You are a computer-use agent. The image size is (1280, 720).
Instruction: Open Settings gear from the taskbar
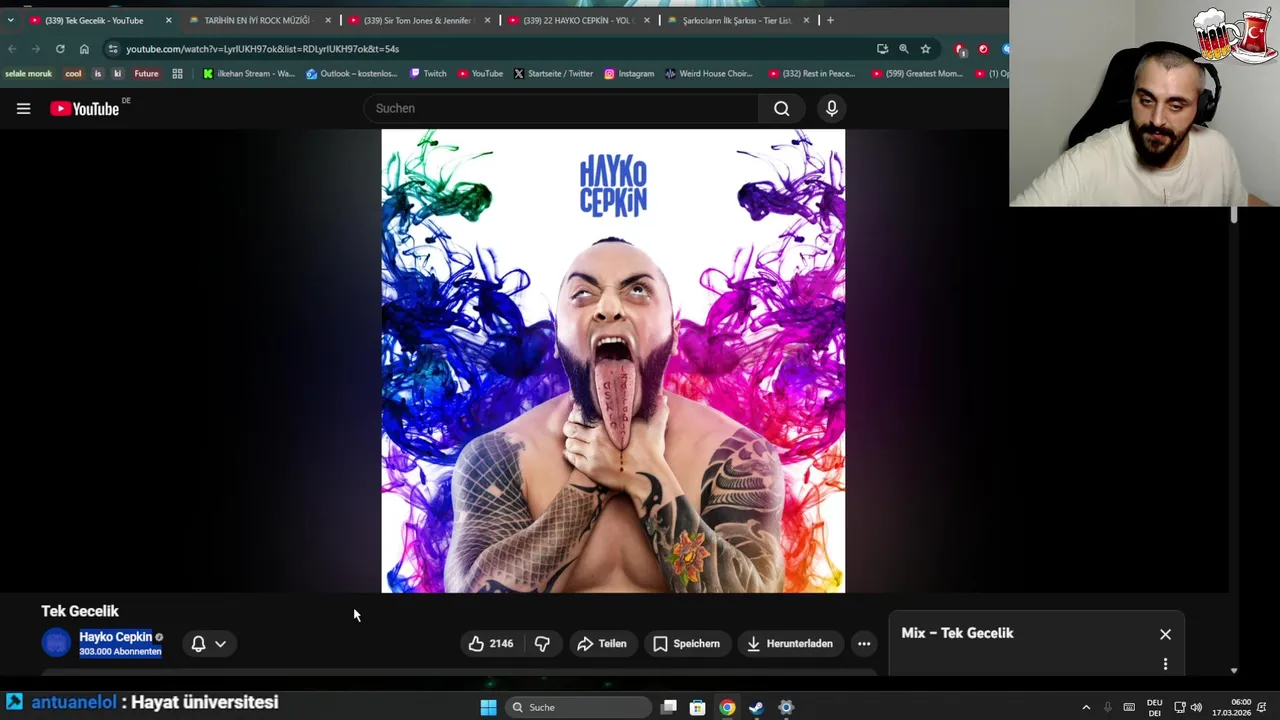(x=786, y=708)
